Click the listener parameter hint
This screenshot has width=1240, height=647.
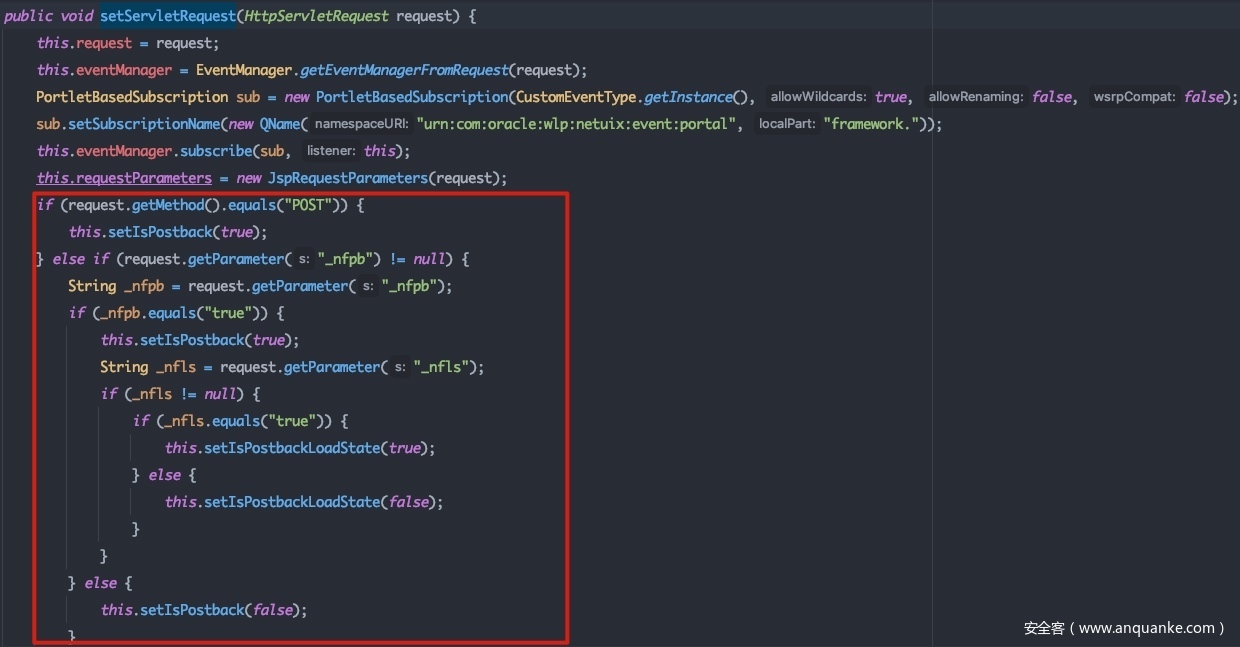point(330,151)
